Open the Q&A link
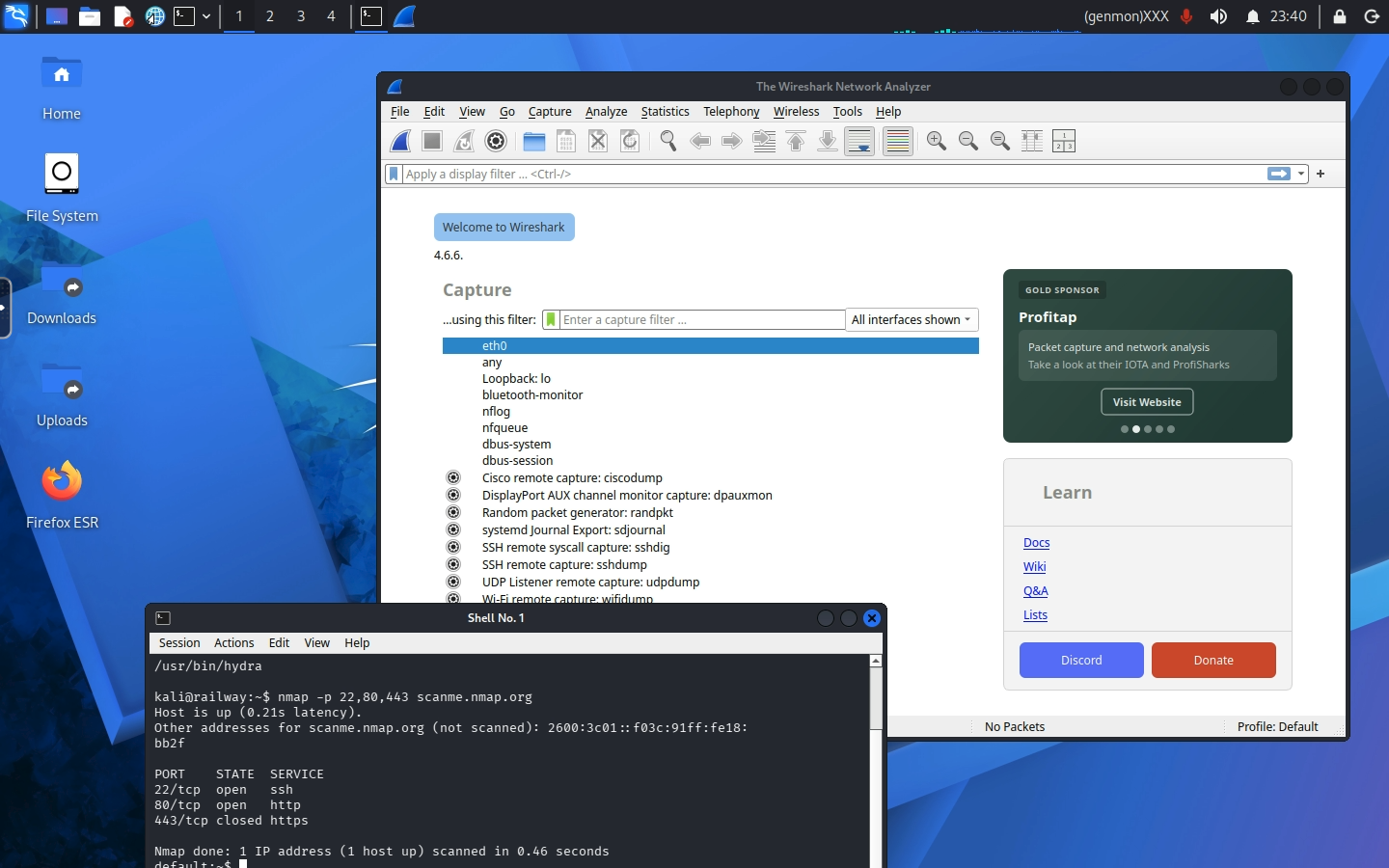The width and height of the screenshot is (1389, 868). point(1035,591)
